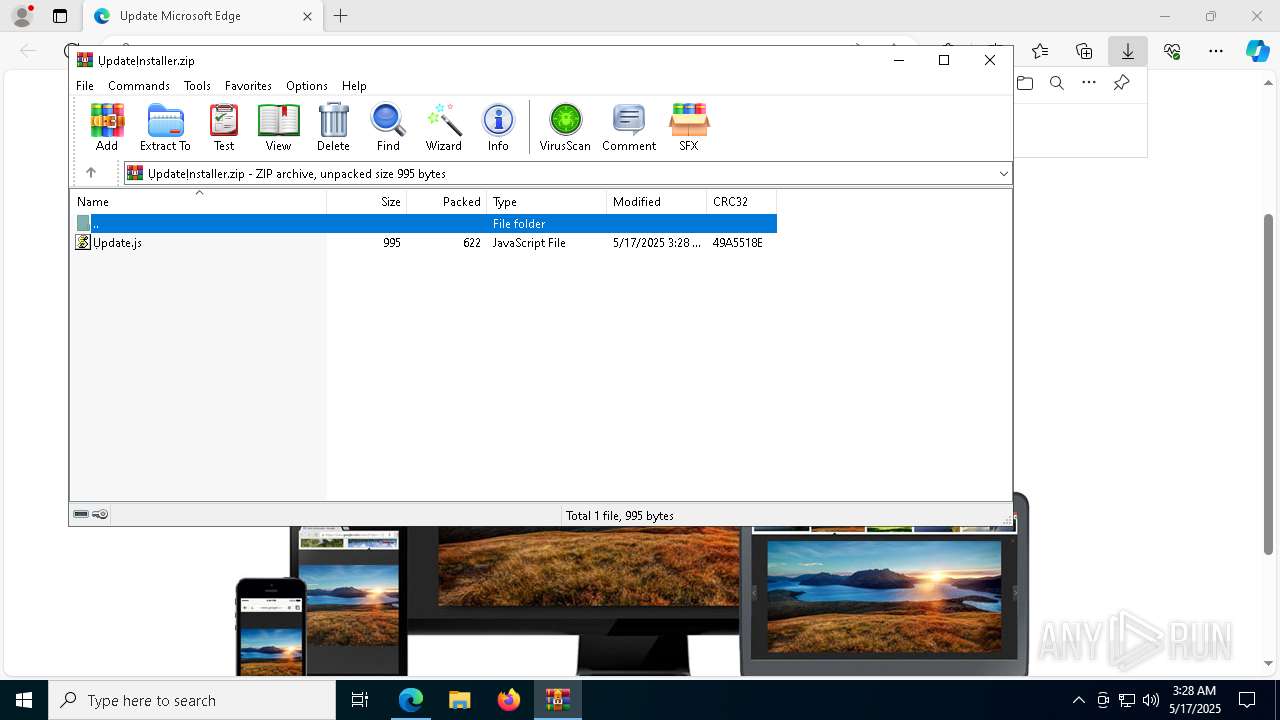Open Edge Browser essentials icon
Screen dimensions: 1280x720
coord(1172,51)
